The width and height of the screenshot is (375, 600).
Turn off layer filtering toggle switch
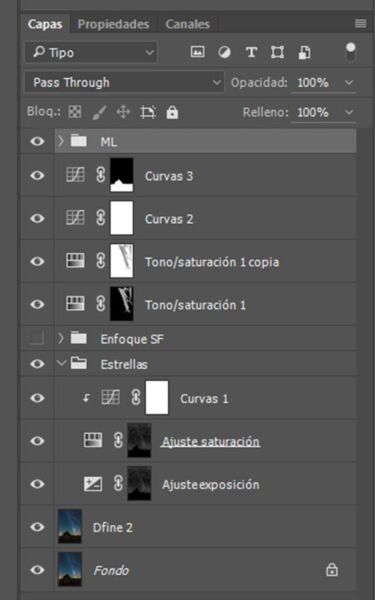(351, 52)
